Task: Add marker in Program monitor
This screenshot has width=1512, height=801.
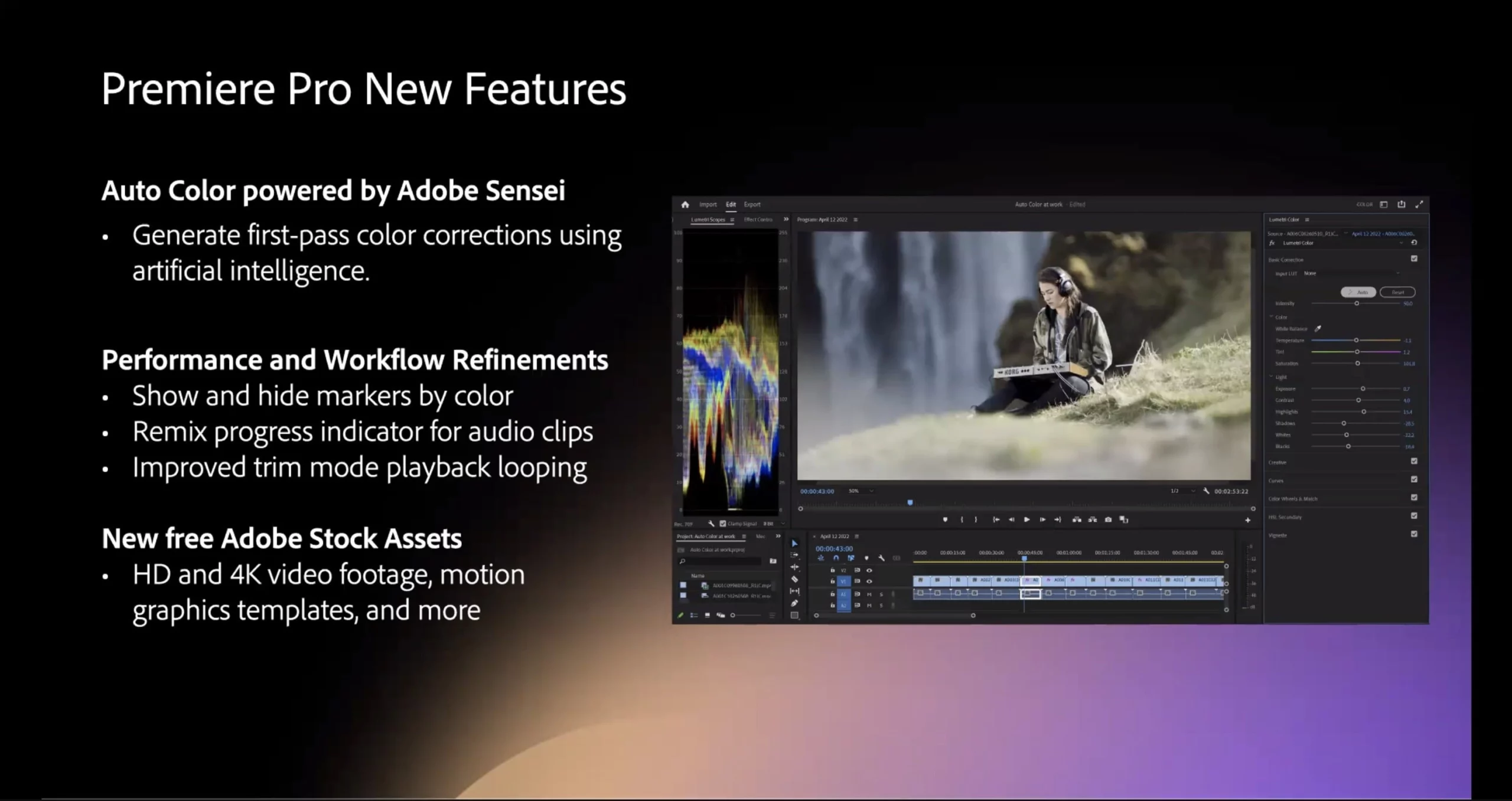Action: 945,519
